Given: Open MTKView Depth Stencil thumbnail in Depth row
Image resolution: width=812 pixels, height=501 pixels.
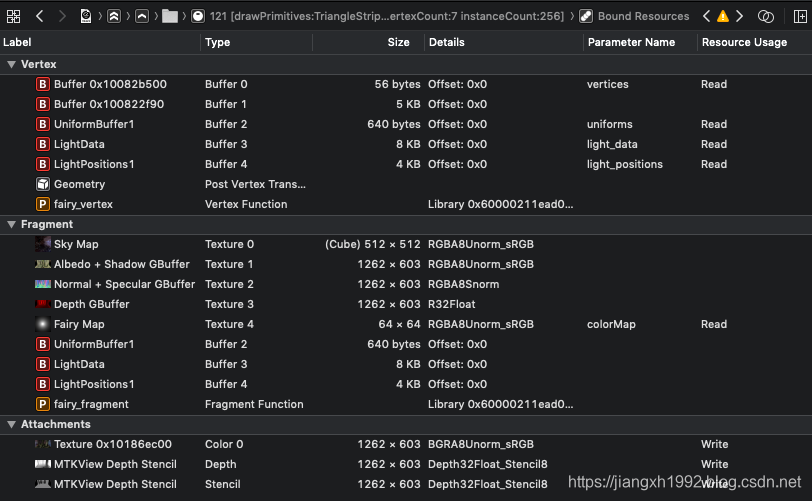Looking at the screenshot, I should click(42, 464).
